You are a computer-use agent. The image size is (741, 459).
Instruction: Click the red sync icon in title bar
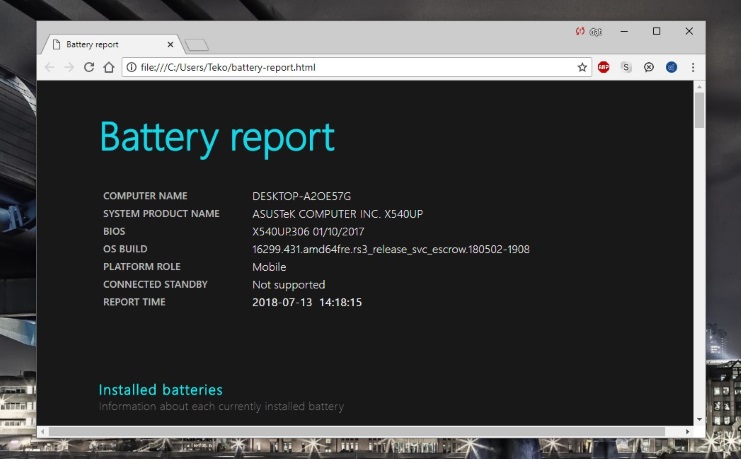click(580, 31)
